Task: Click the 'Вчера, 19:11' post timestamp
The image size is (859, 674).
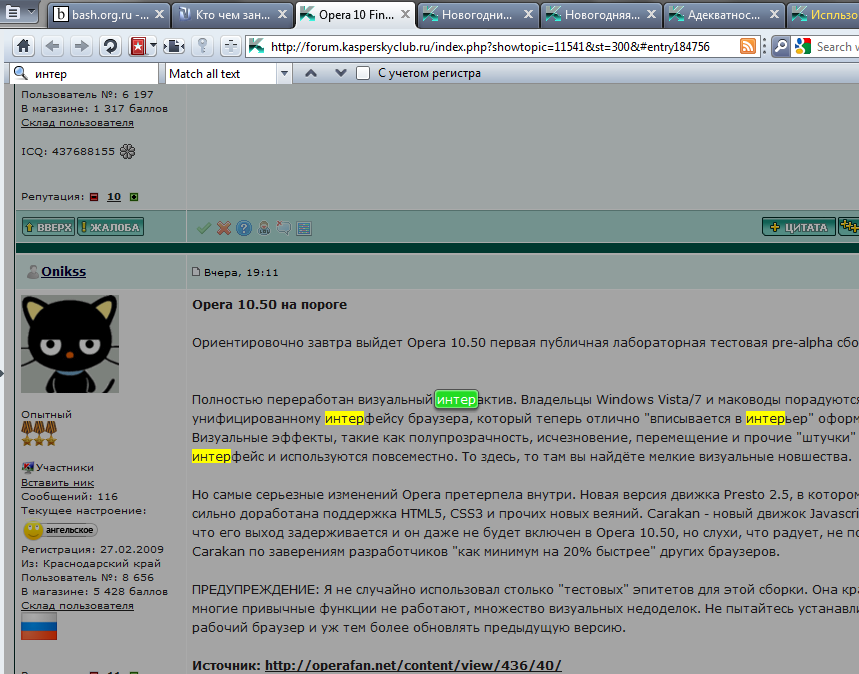Action: click(241, 272)
